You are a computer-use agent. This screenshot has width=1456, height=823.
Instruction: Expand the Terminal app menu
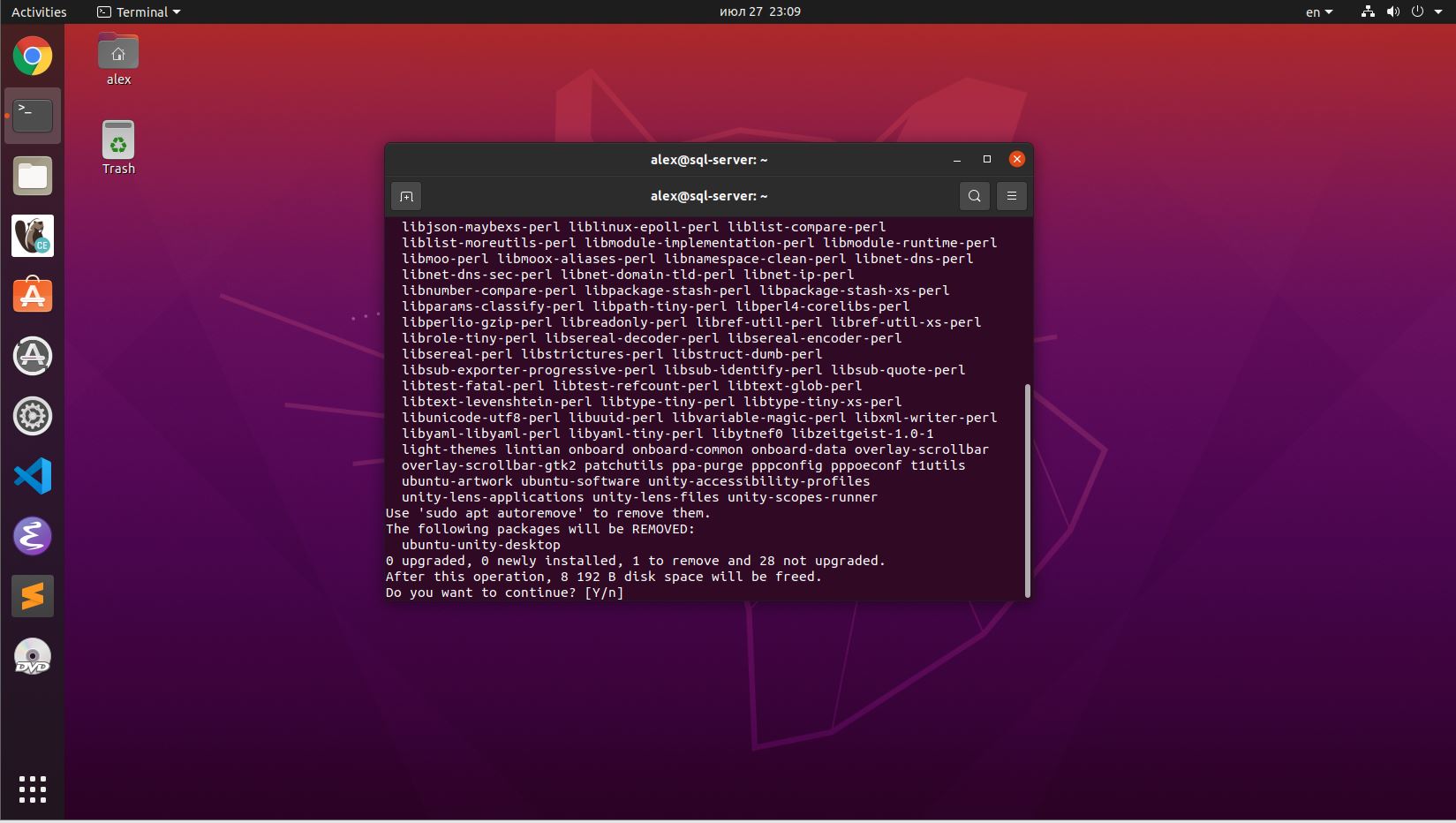139,11
